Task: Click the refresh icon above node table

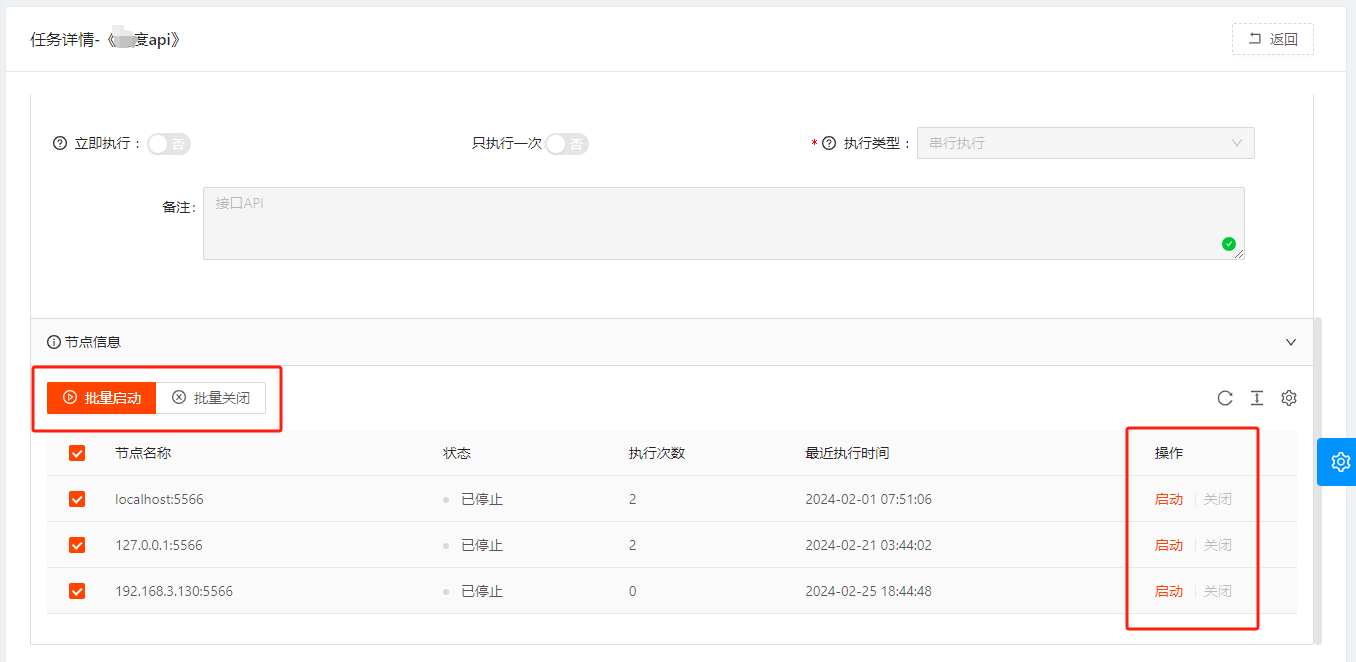Action: pos(1225,398)
